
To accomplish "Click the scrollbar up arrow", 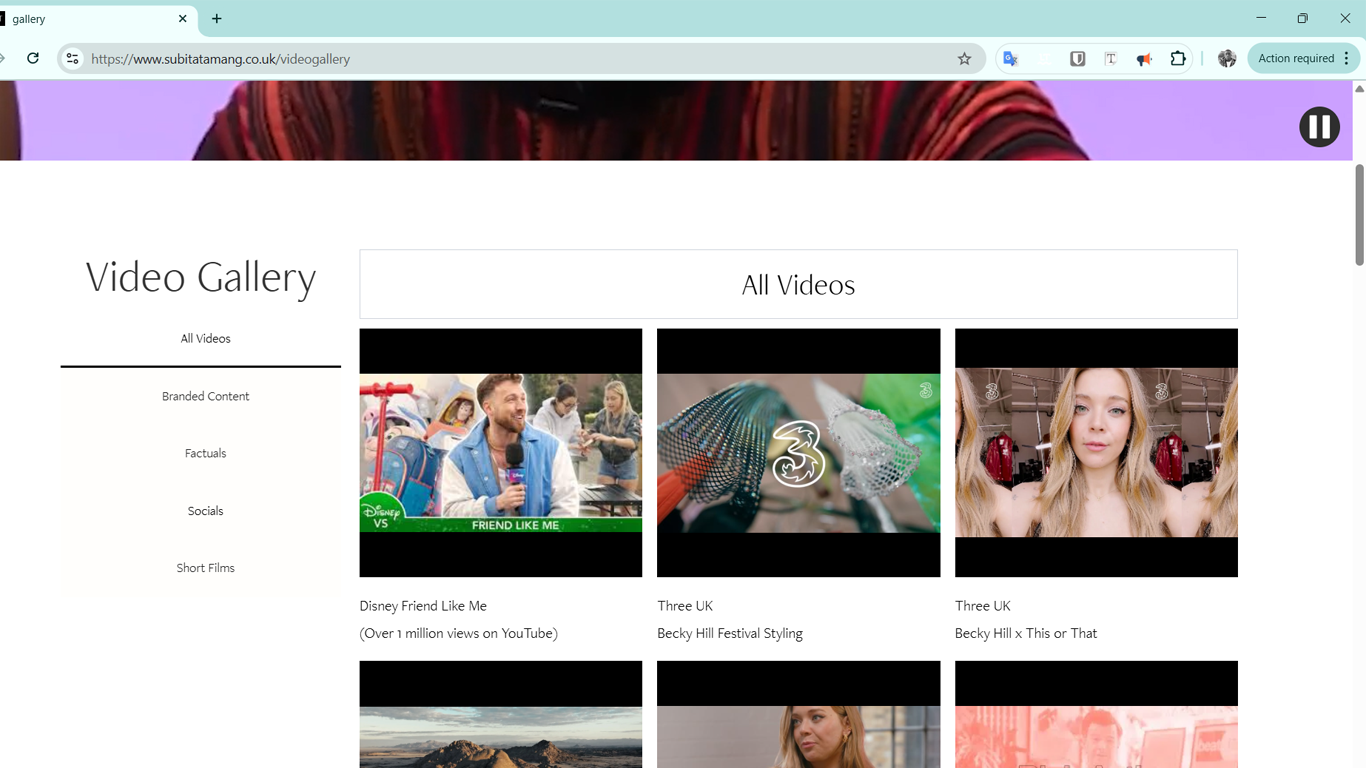I will pos(1359,89).
